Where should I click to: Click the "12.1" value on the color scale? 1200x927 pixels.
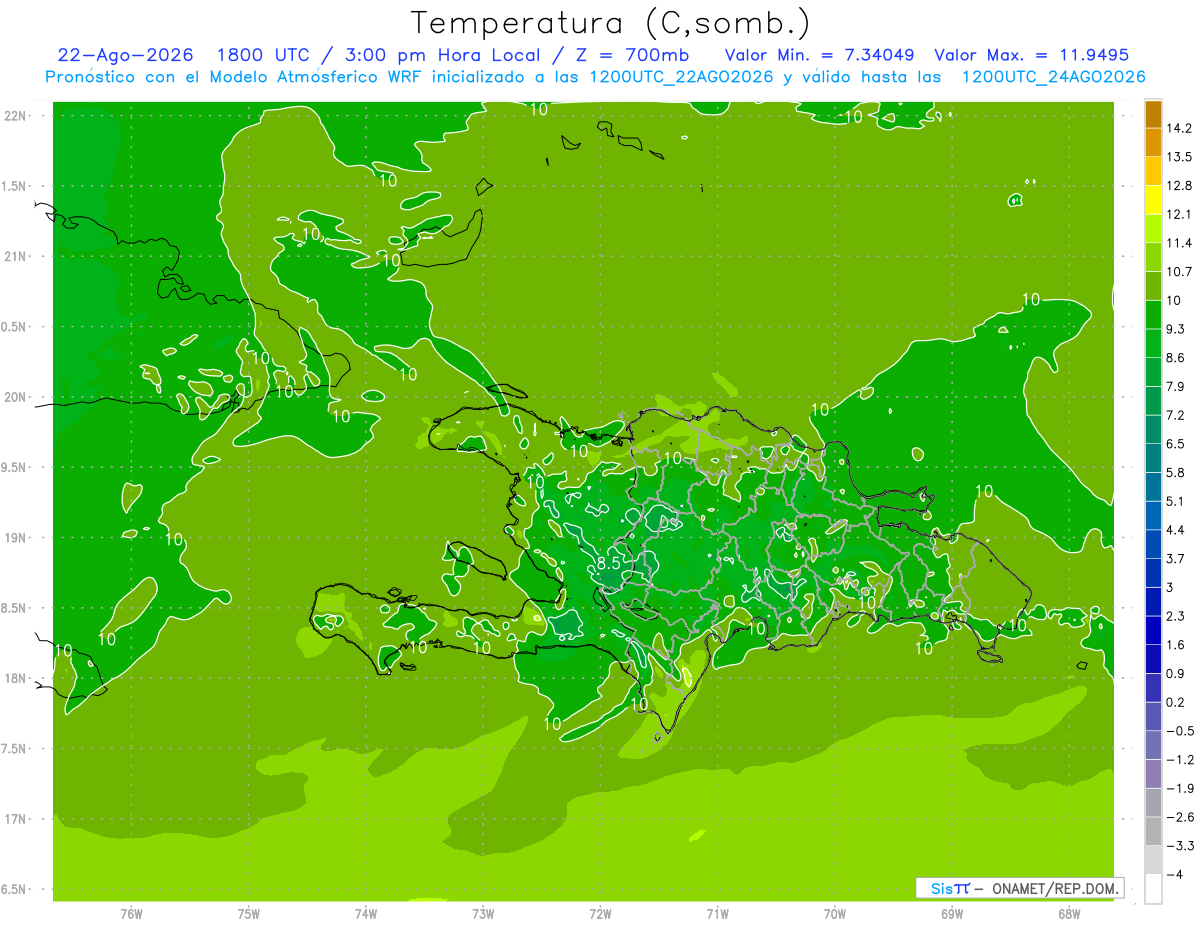[1179, 214]
